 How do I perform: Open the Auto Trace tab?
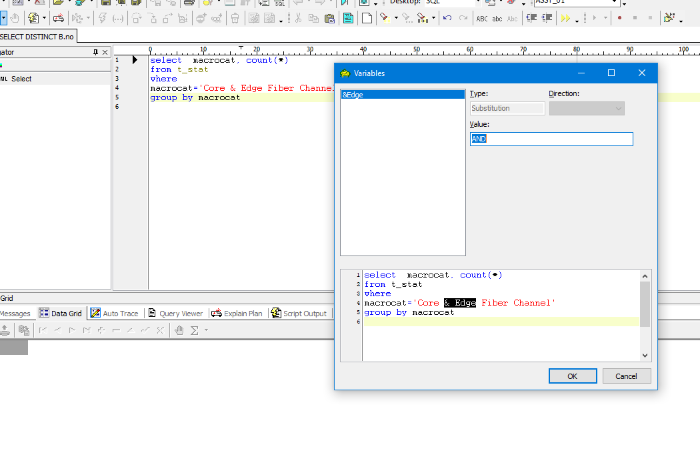pyautogui.click(x=115, y=313)
